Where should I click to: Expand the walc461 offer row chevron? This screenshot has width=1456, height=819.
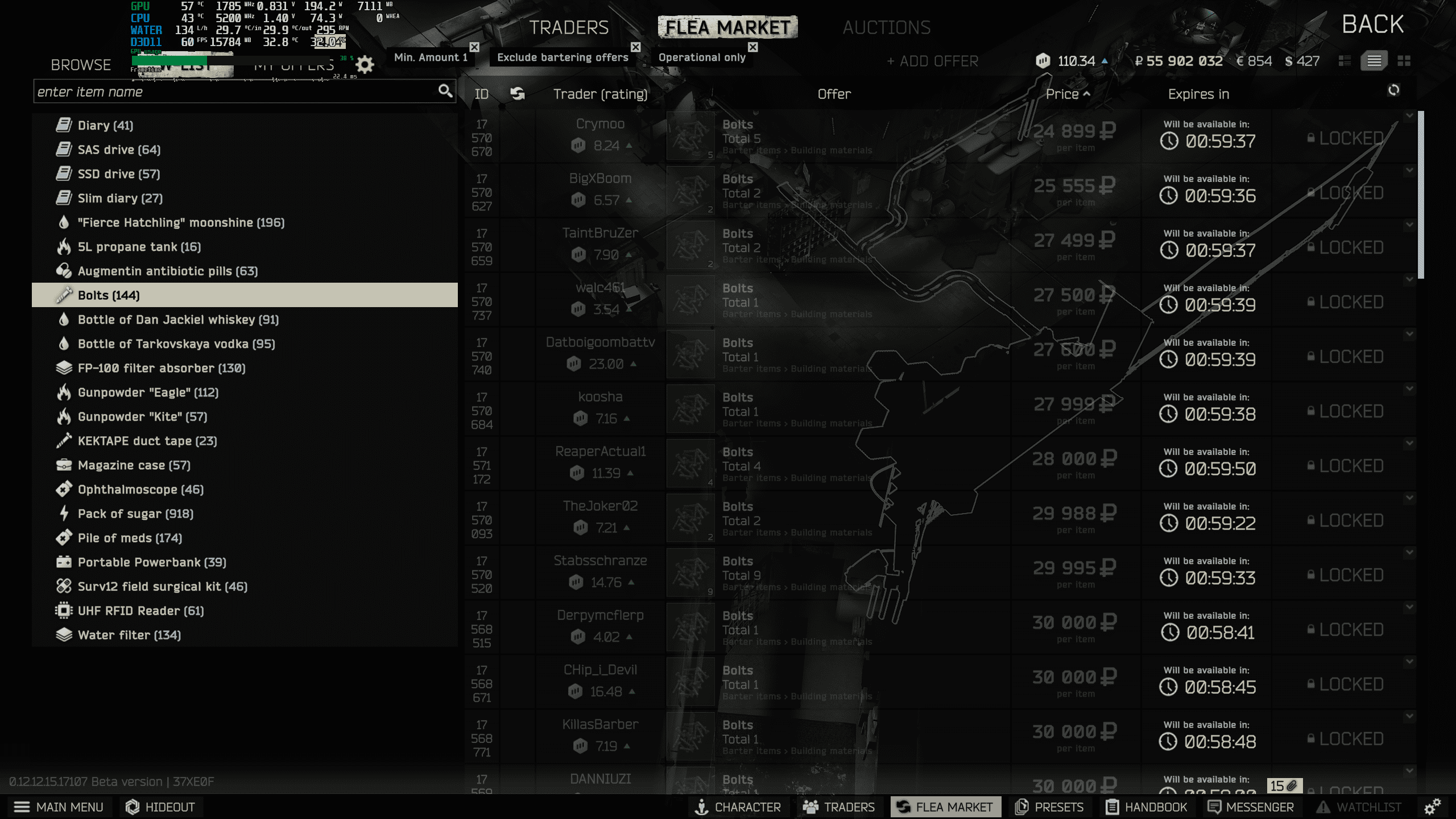click(1409, 280)
